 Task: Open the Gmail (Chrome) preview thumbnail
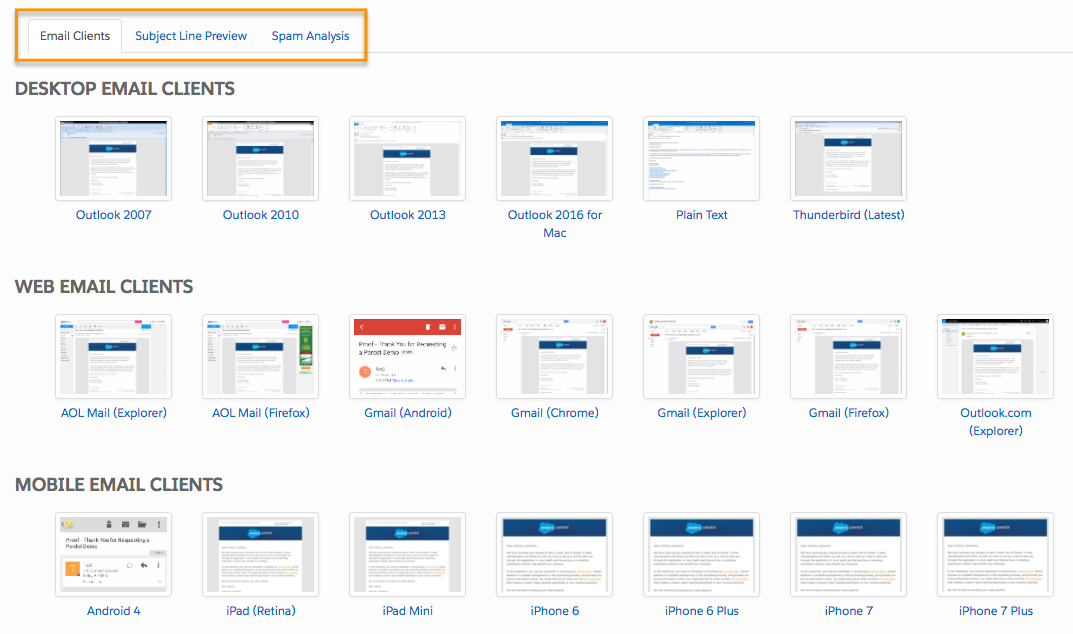point(554,357)
